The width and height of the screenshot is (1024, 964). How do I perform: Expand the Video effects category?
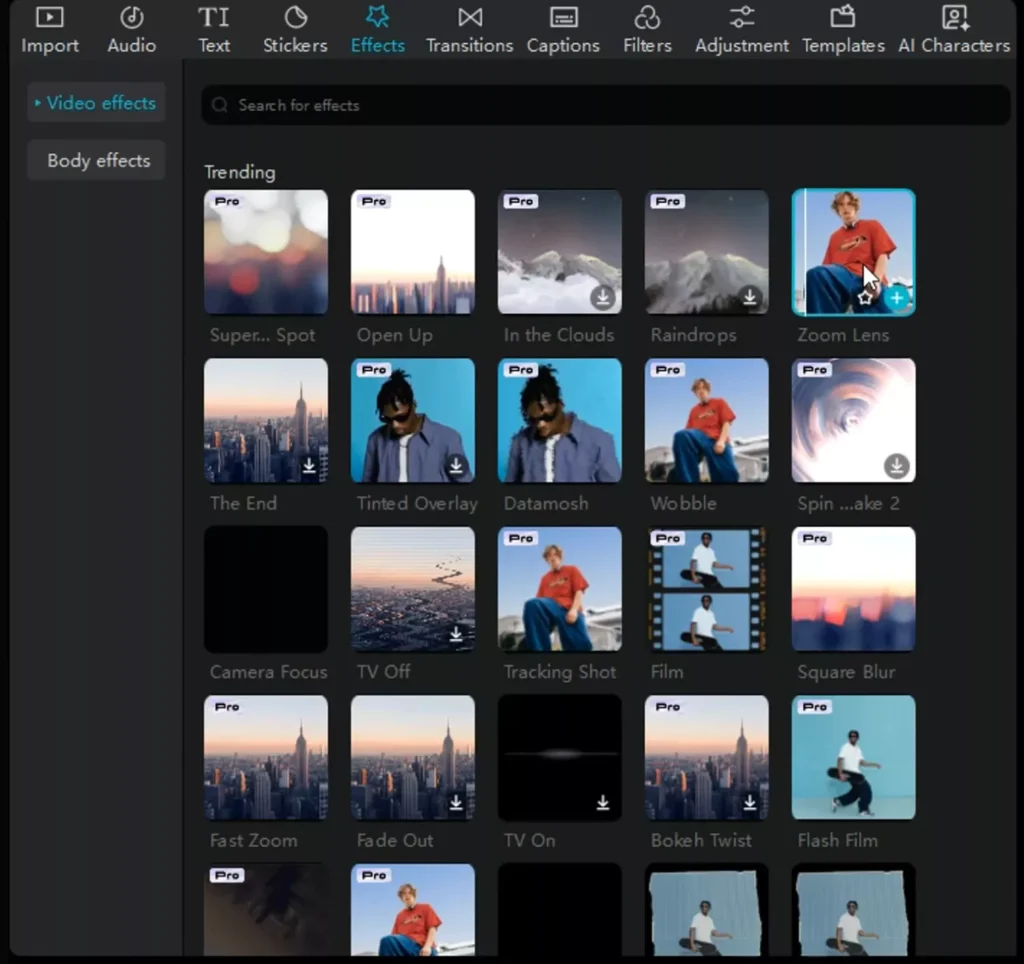pyautogui.click(x=96, y=103)
